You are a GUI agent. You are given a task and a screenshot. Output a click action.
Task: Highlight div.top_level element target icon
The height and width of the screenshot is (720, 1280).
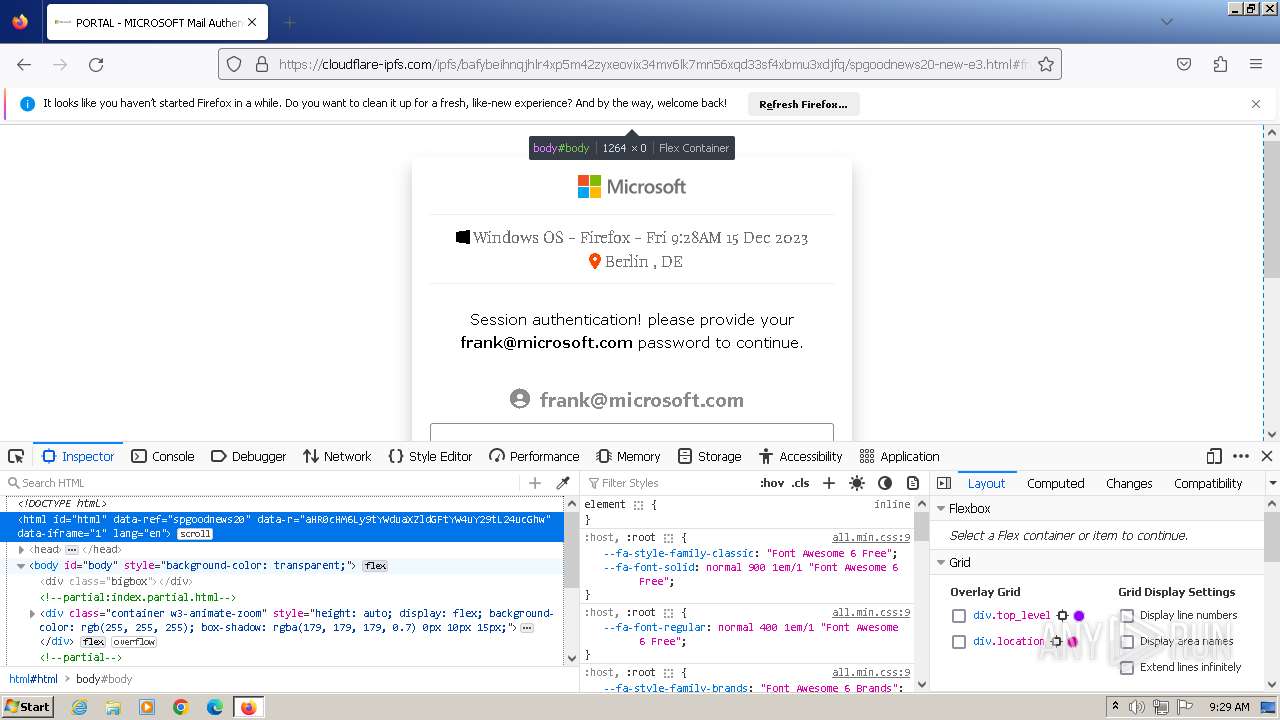[1062, 616]
